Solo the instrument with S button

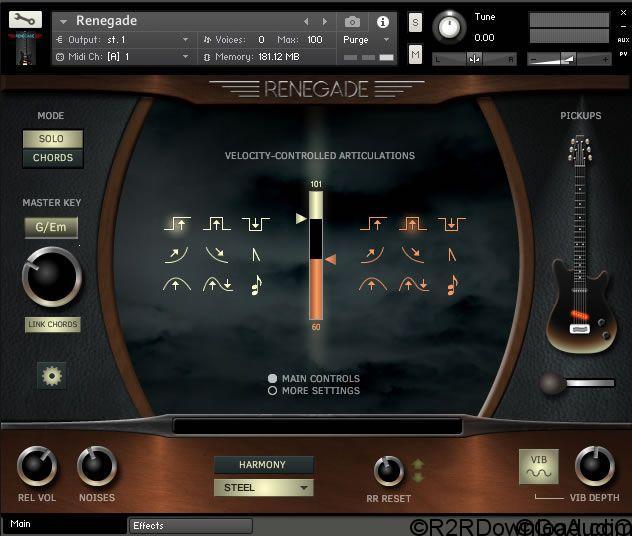coord(415,23)
